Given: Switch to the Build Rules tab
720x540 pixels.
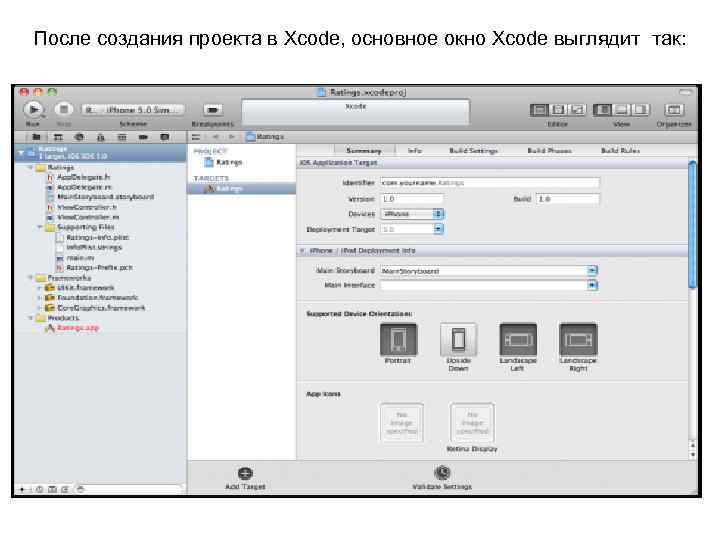Looking at the screenshot, I should tap(620, 151).
